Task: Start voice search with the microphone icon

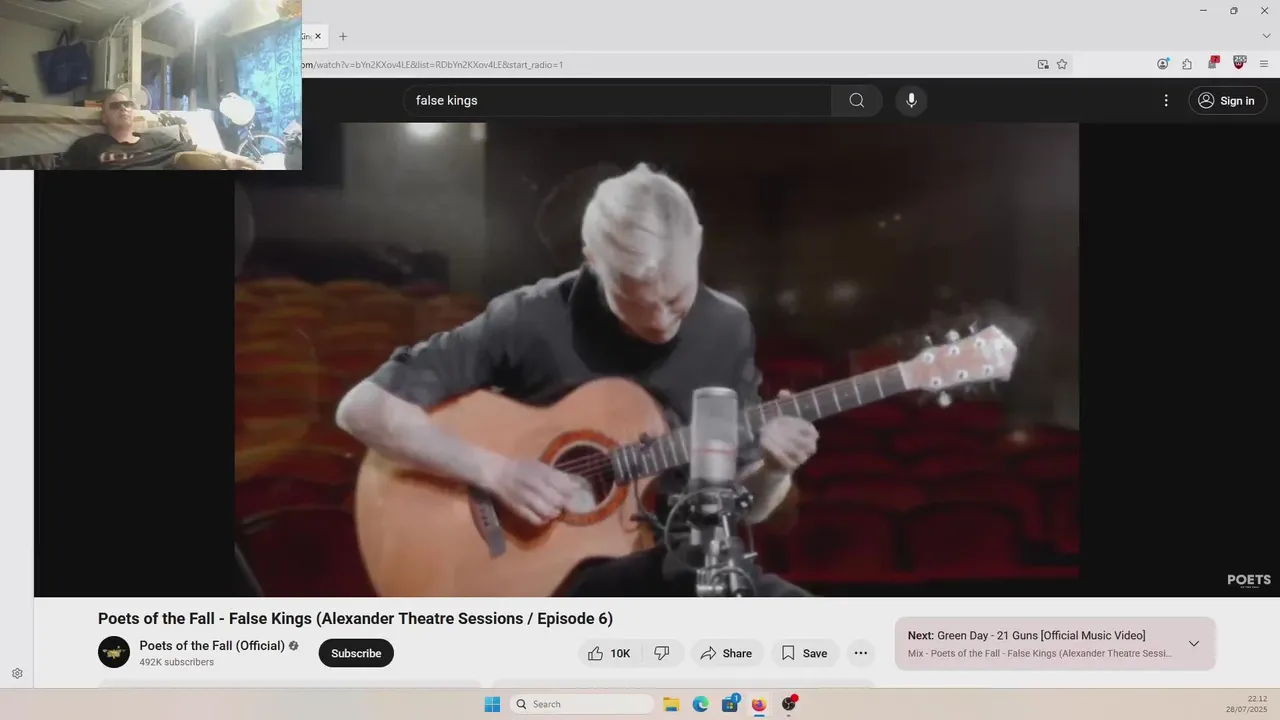Action: point(911,100)
